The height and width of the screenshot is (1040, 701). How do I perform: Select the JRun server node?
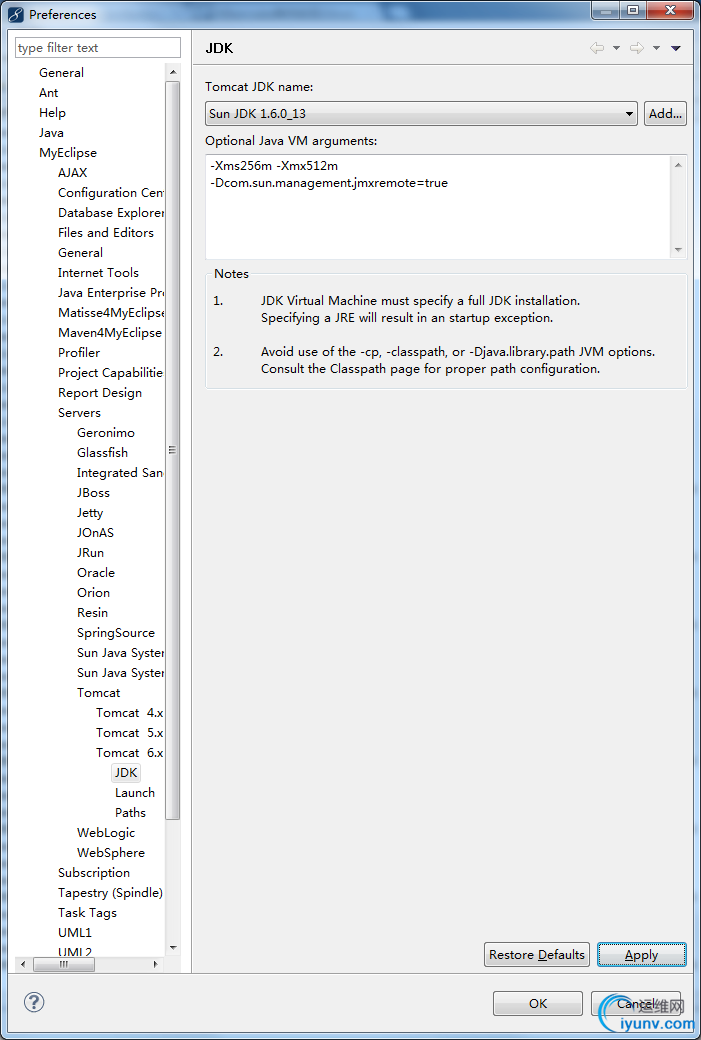90,552
